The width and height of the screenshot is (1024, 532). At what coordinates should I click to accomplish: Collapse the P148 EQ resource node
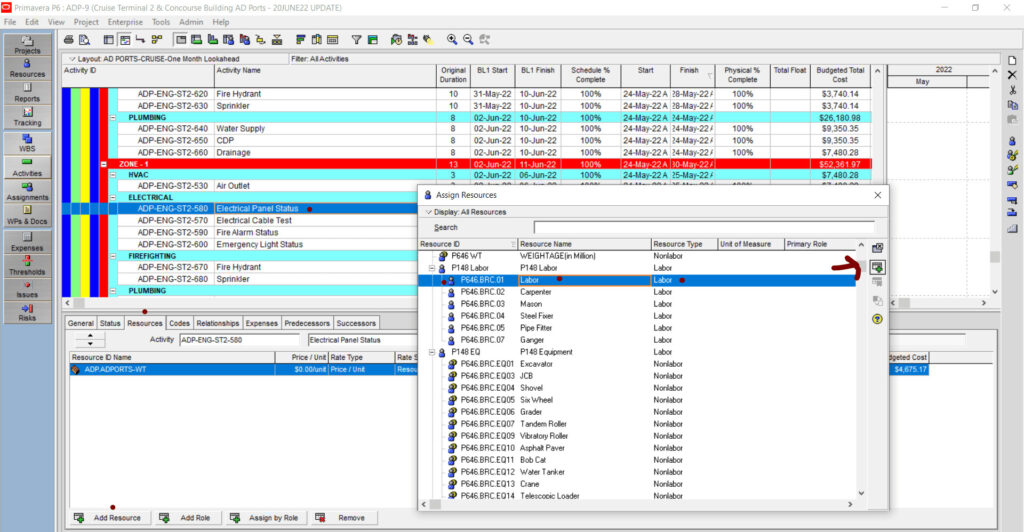432,352
